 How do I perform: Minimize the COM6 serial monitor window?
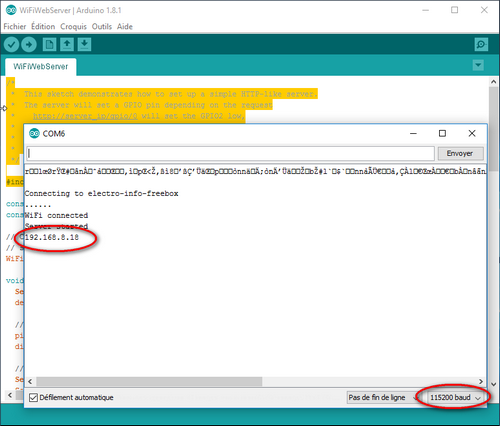click(x=413, y=133)
